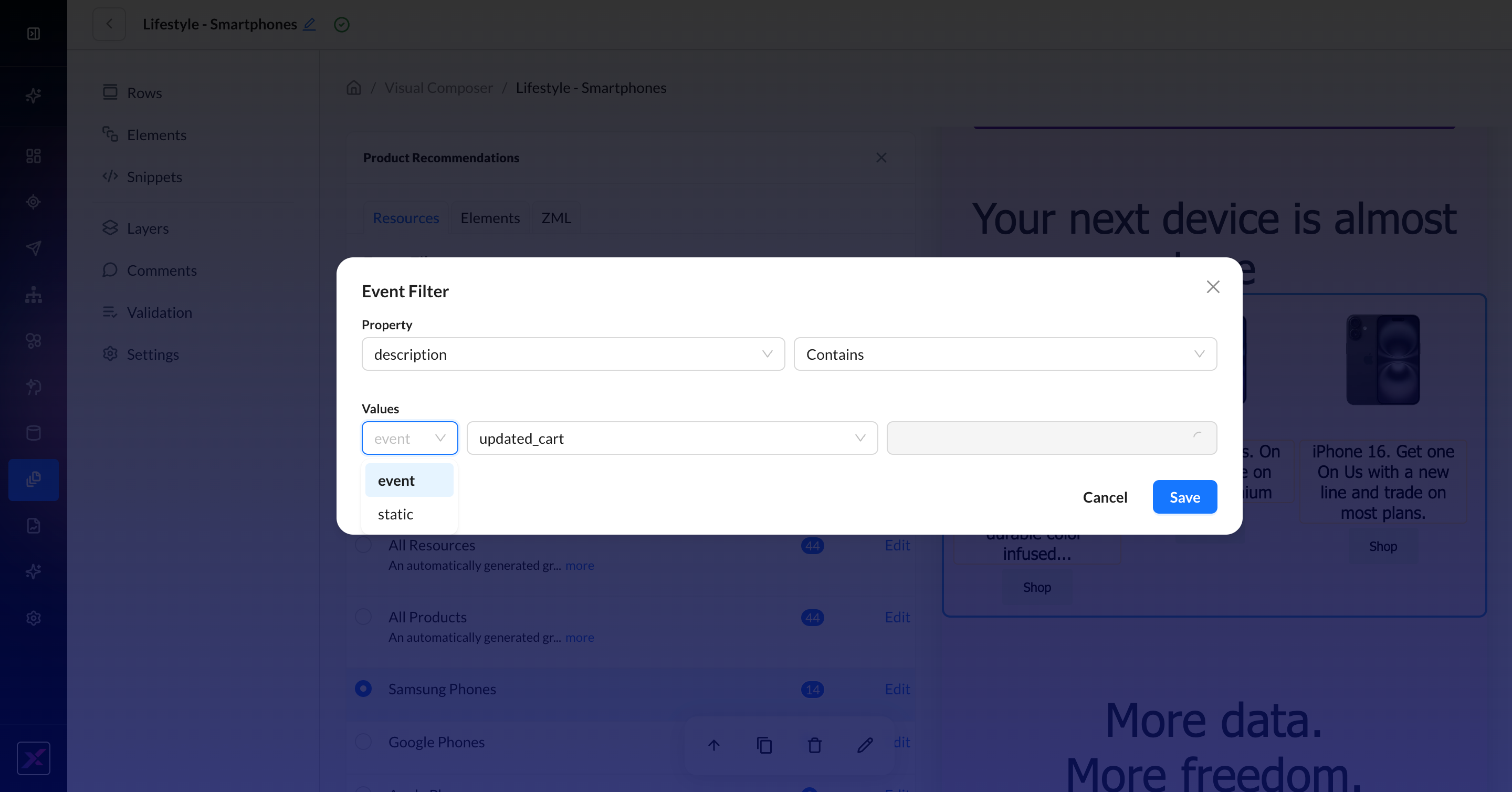Click the disabled loading value field
Viewport: 1512px width, 792px height.
1051,438
